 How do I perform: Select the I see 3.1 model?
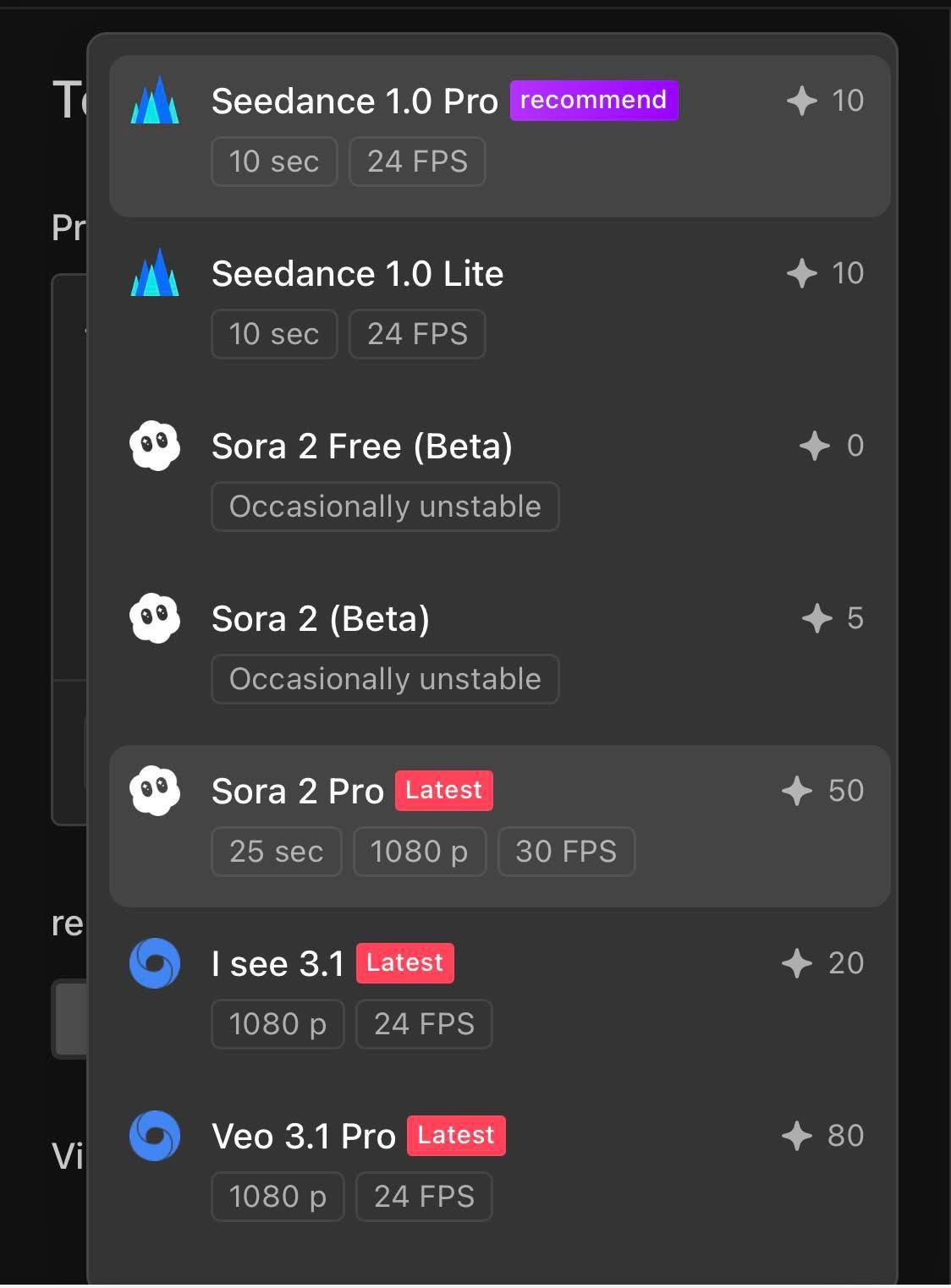(500, 998)
